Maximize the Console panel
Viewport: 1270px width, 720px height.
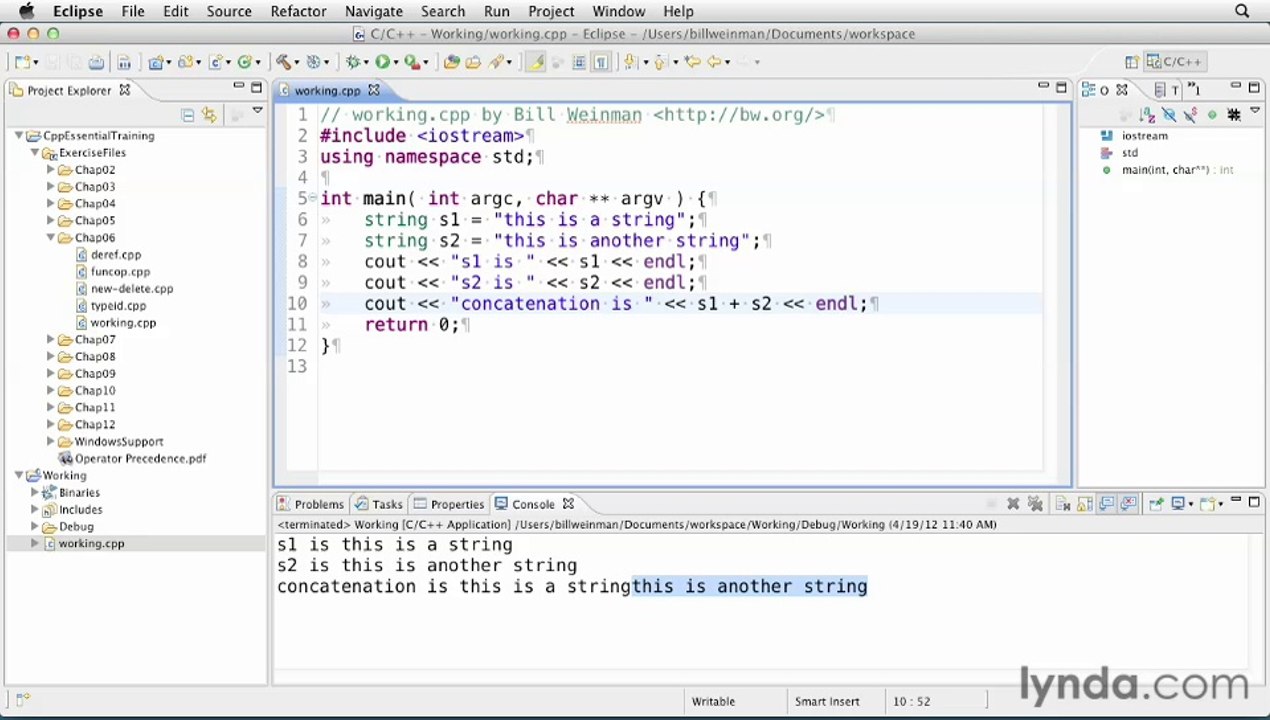(1254, 502)
